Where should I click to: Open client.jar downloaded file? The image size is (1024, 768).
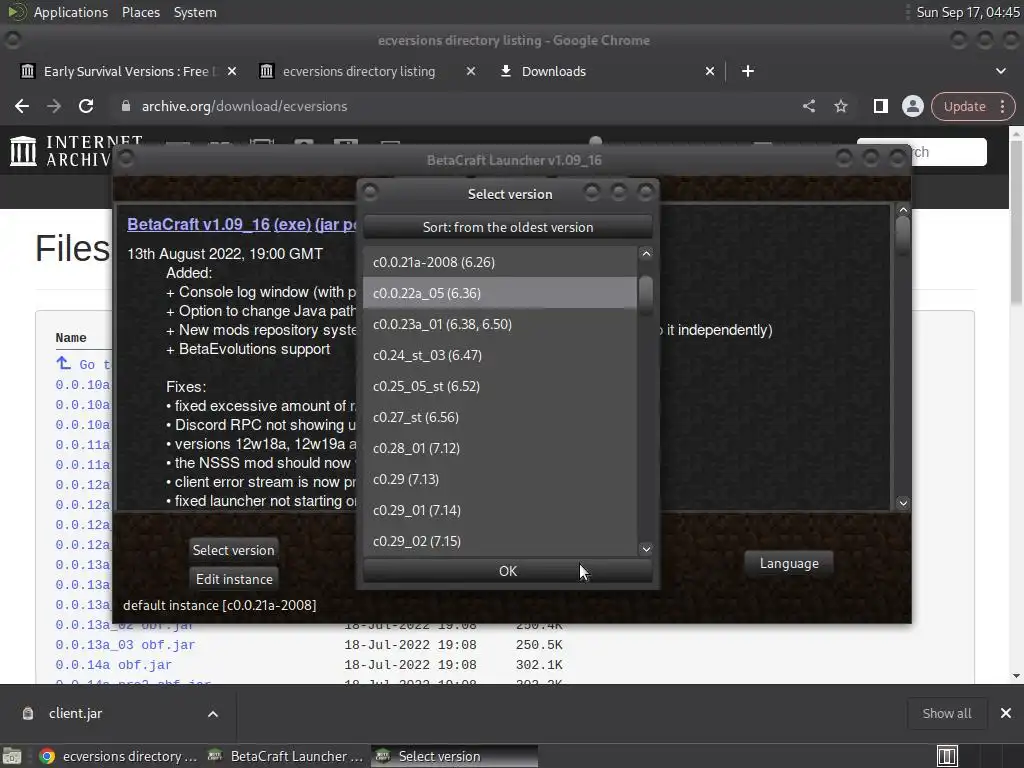tap(75, 713)
